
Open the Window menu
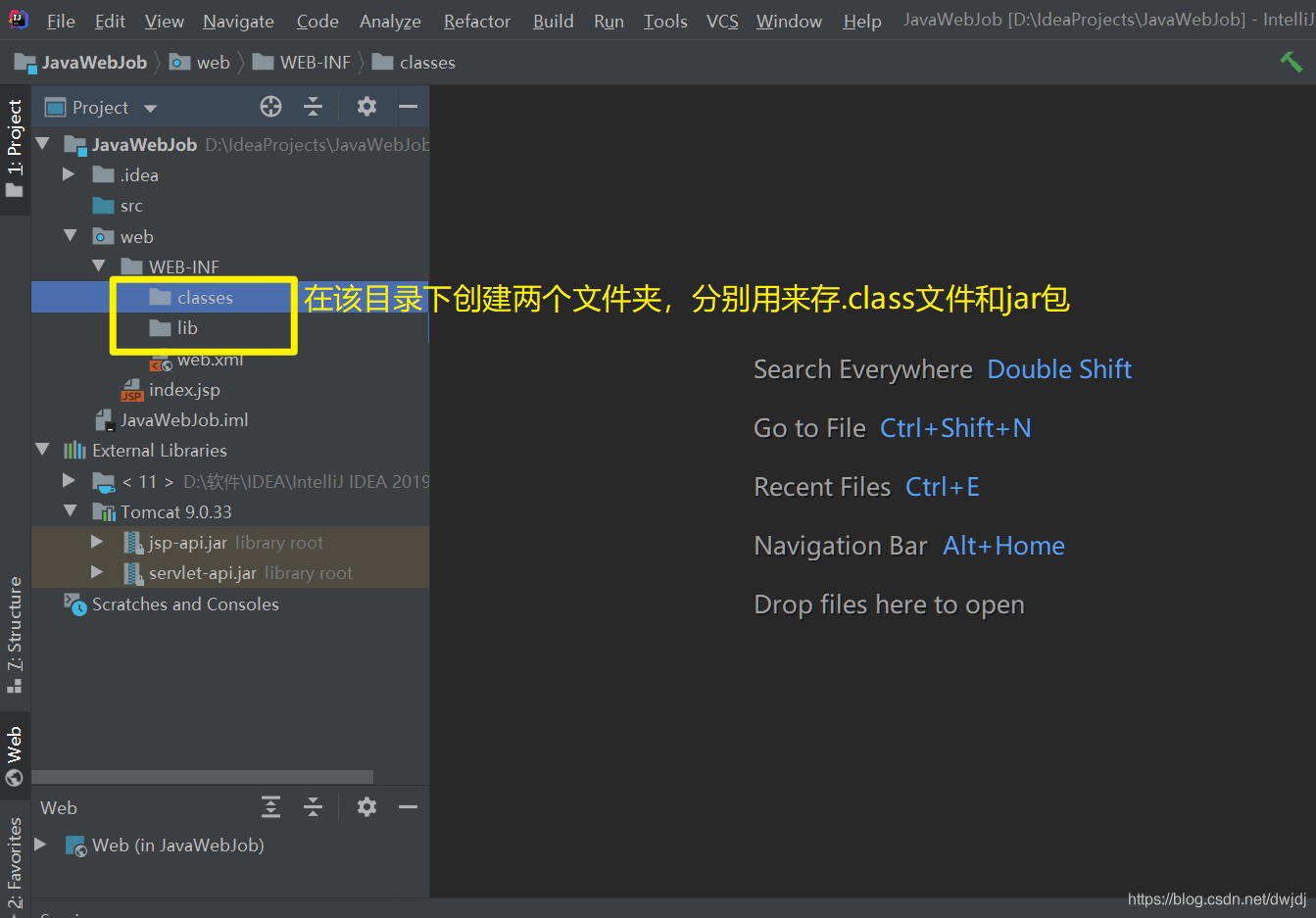[789, 21]
